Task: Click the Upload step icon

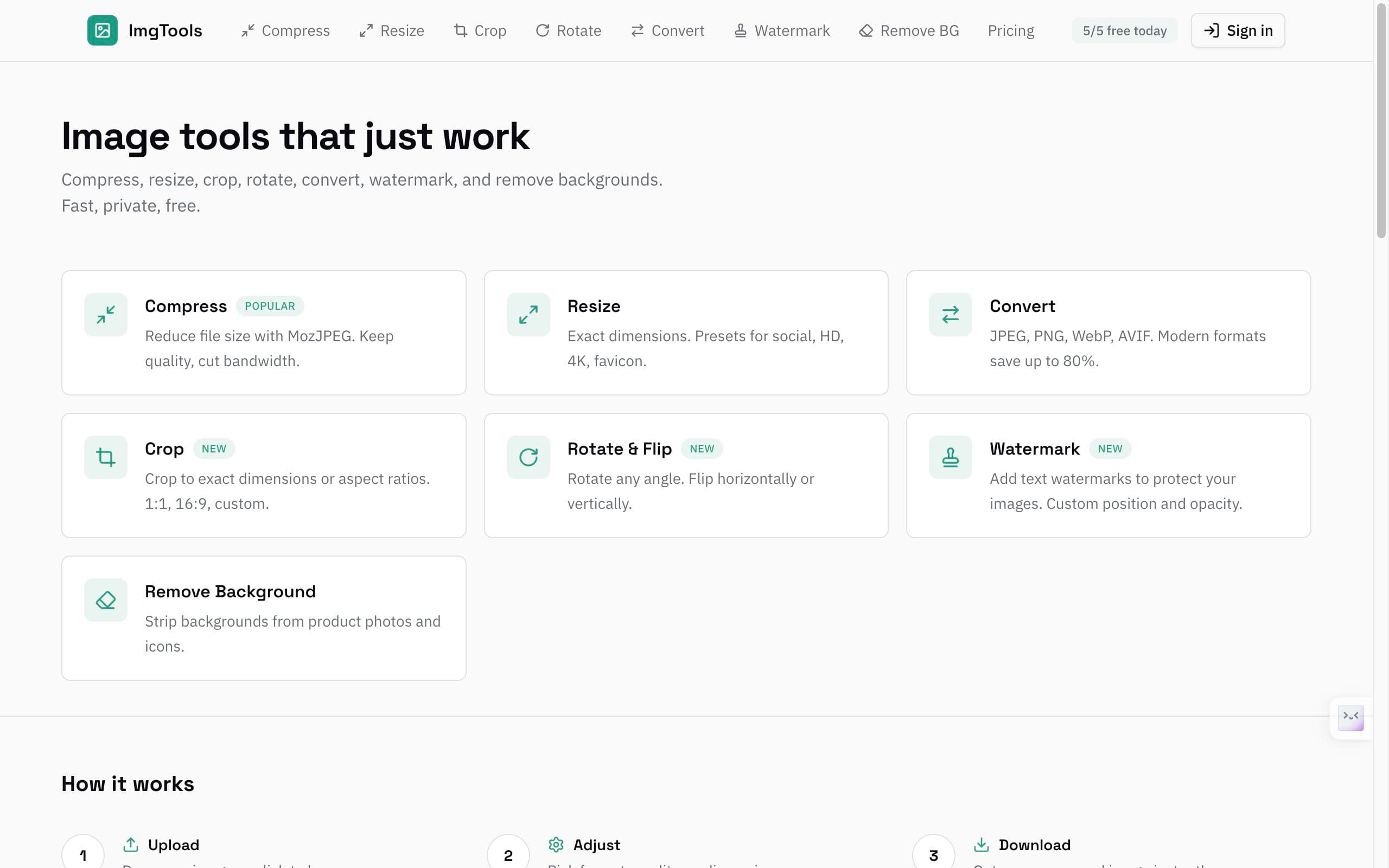Action: (130, 845)
